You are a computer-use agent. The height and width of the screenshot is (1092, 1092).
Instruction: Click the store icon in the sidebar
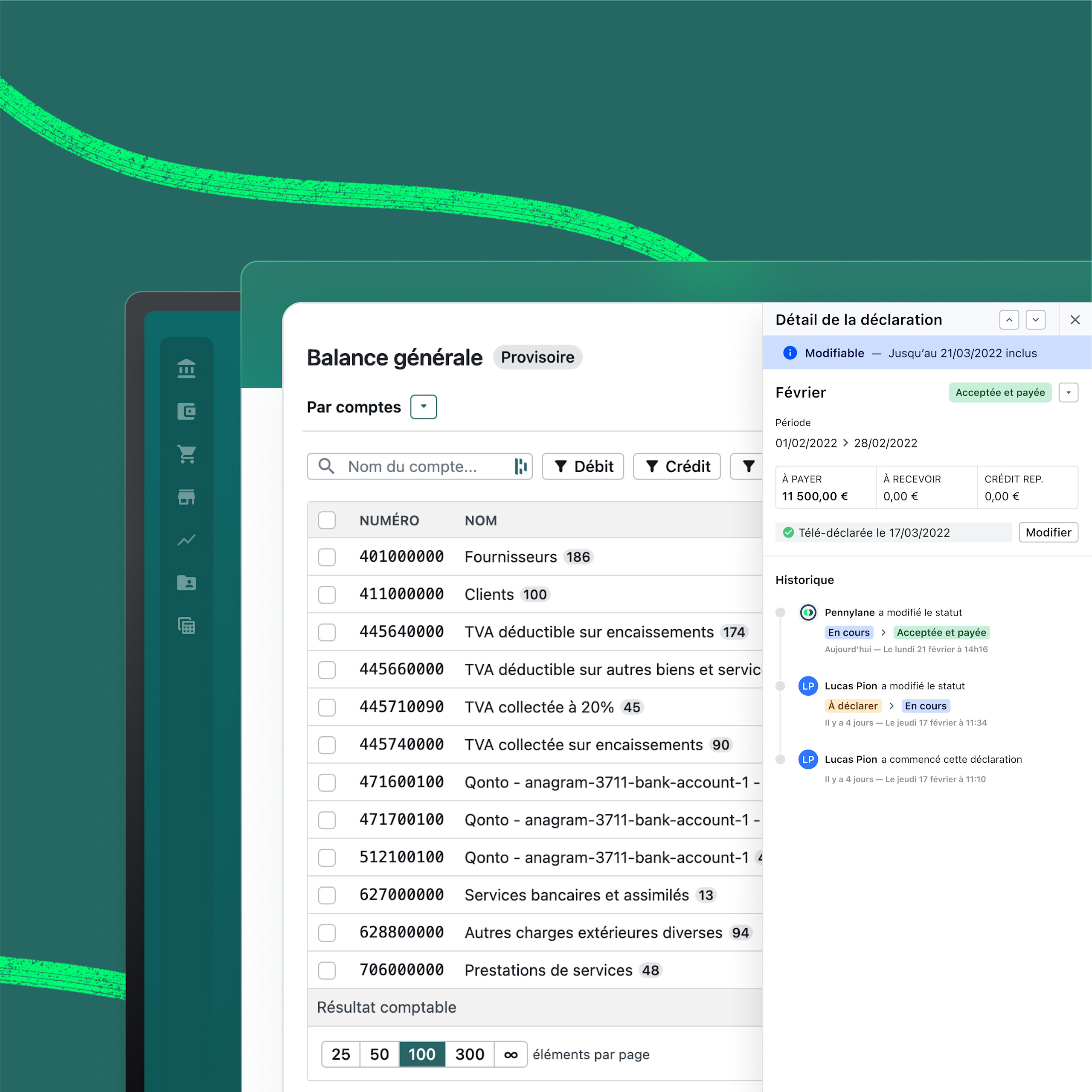tap(186, 497)
